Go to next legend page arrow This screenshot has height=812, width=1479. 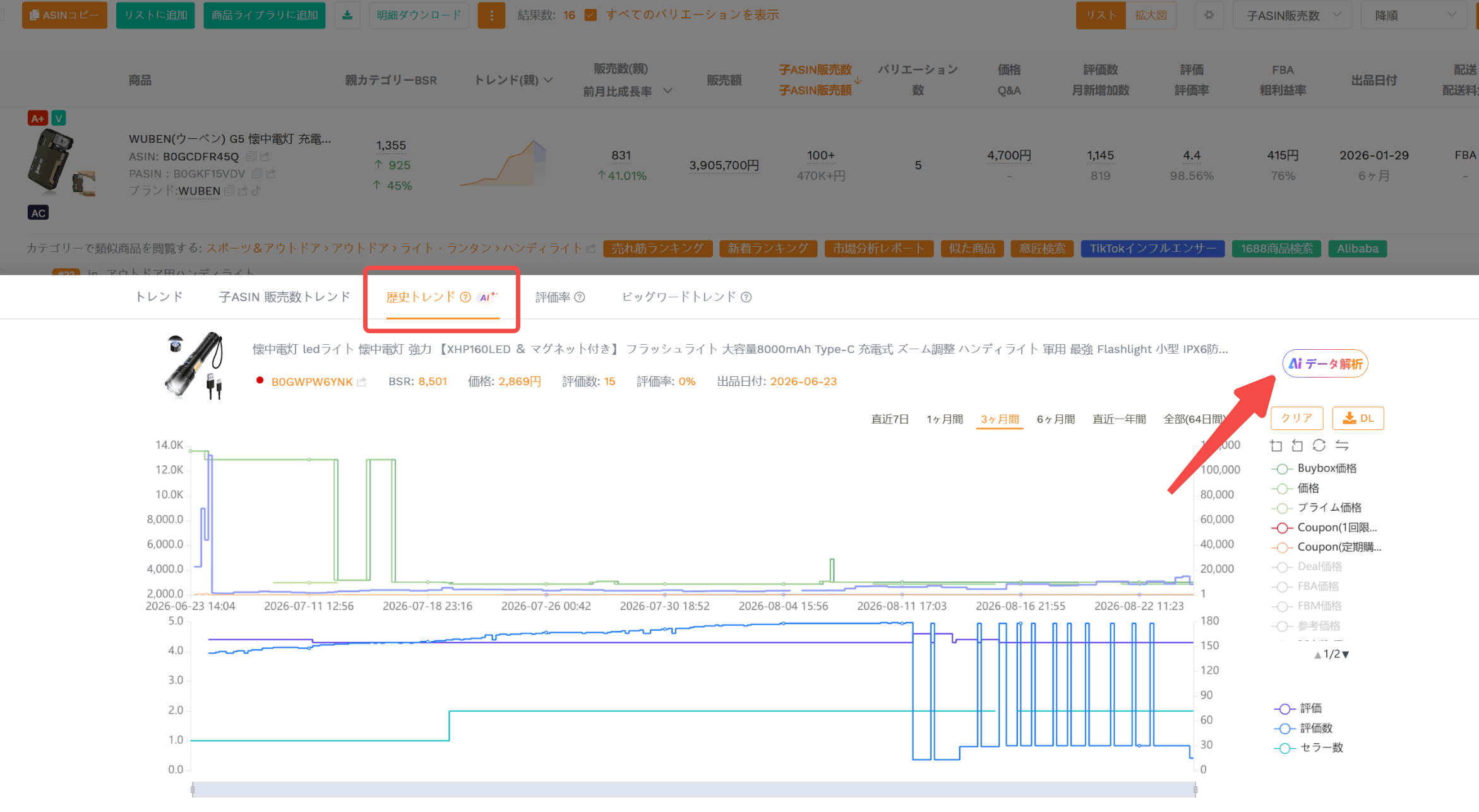(1346, 655)
